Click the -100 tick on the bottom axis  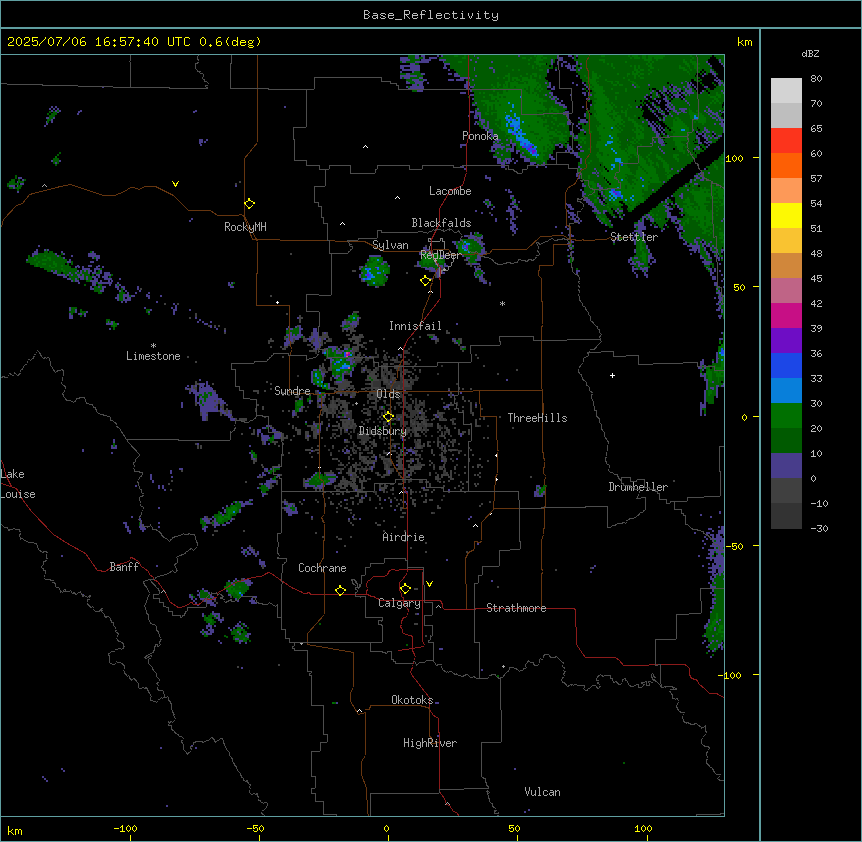[x=125, y=828]
